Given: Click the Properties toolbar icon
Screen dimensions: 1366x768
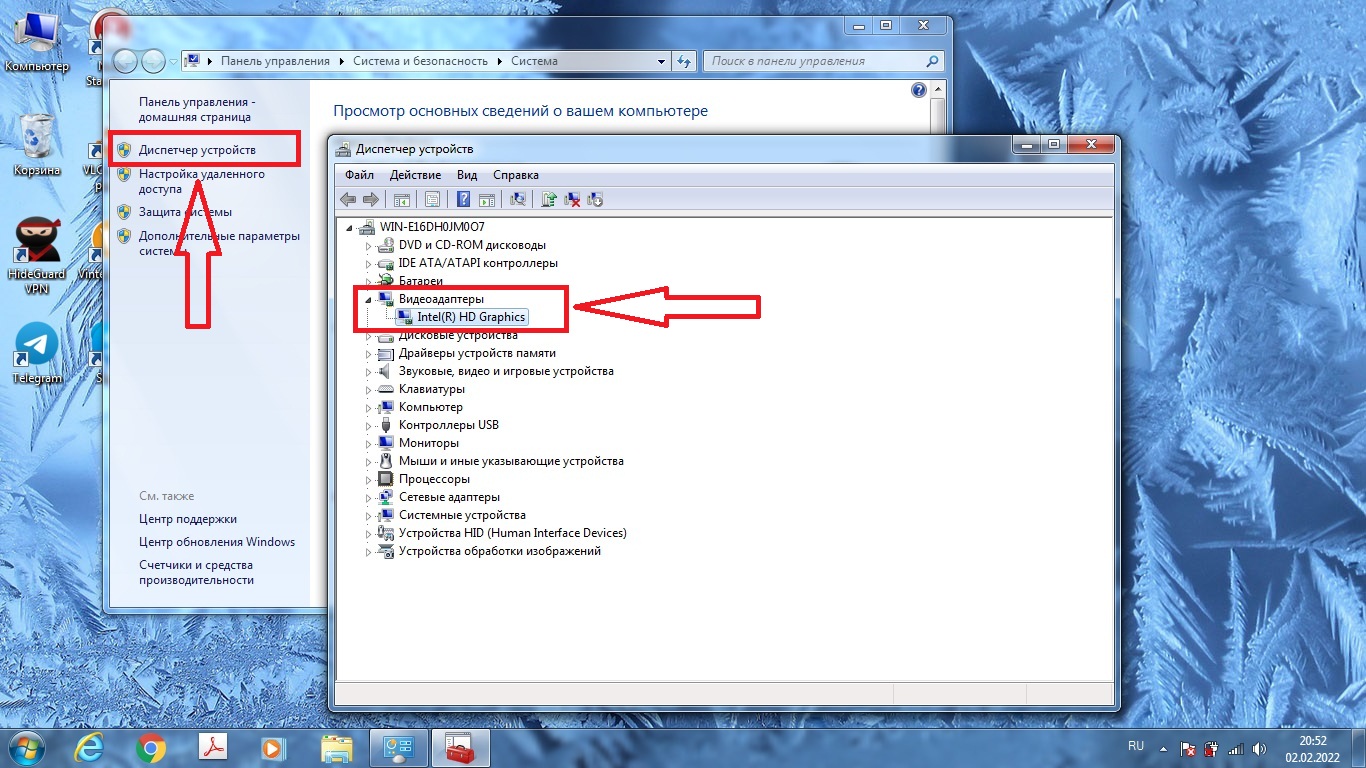Looking at the screenshot, I should pos(432,199).
